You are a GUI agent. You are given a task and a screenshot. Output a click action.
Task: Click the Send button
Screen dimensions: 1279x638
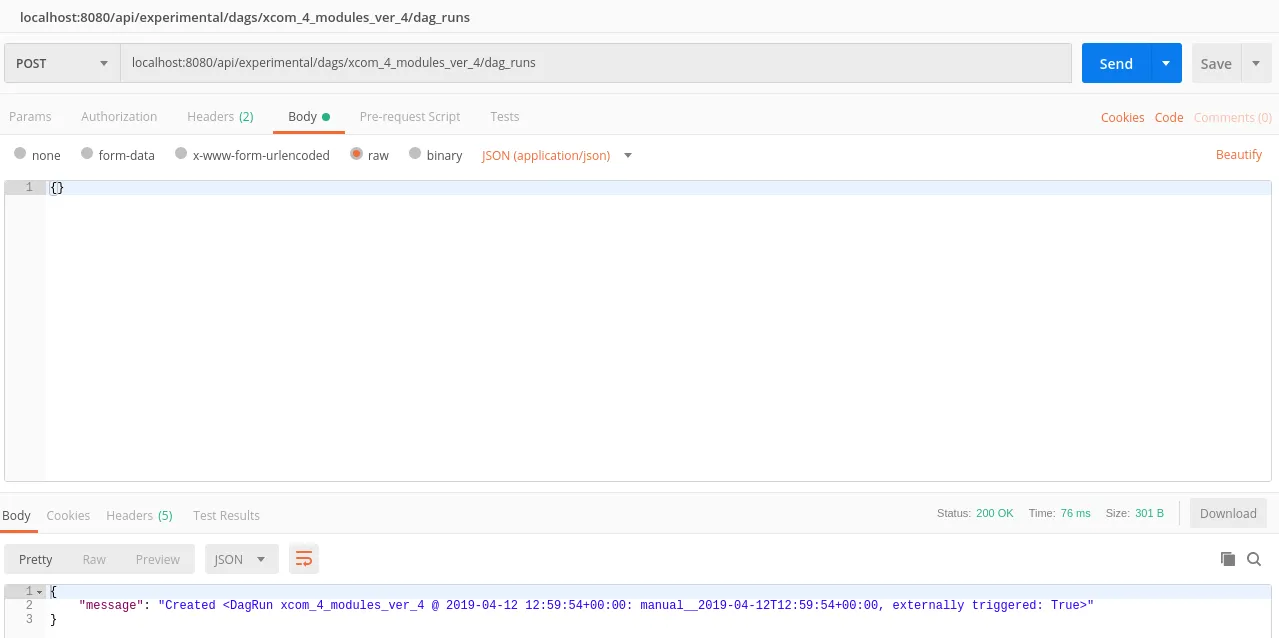click(1116, 63)
